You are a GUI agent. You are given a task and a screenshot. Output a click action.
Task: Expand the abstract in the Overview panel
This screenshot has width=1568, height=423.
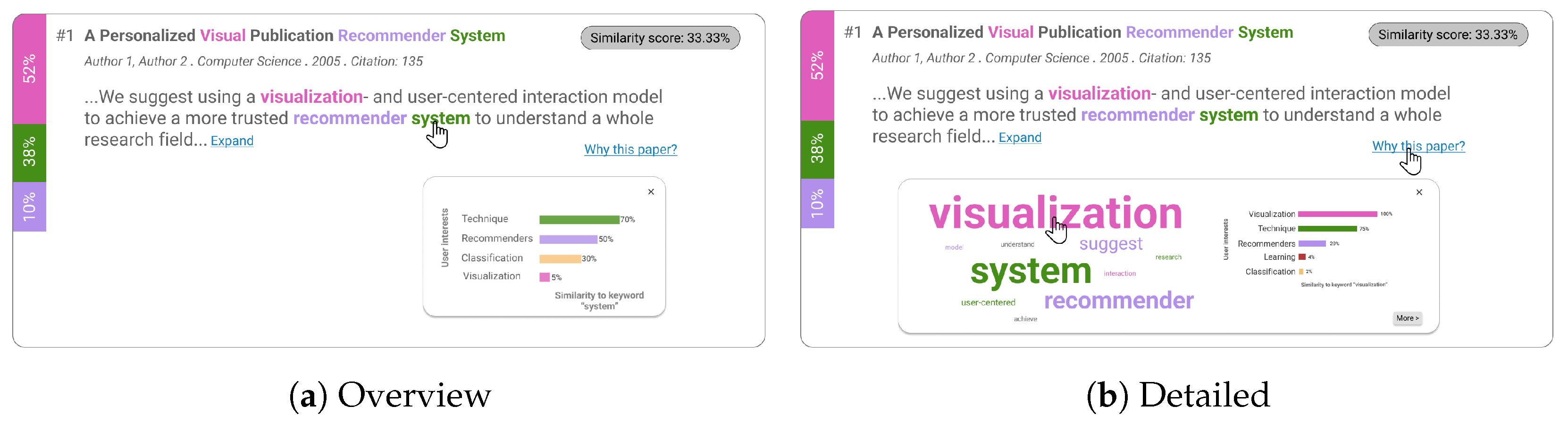232,141
